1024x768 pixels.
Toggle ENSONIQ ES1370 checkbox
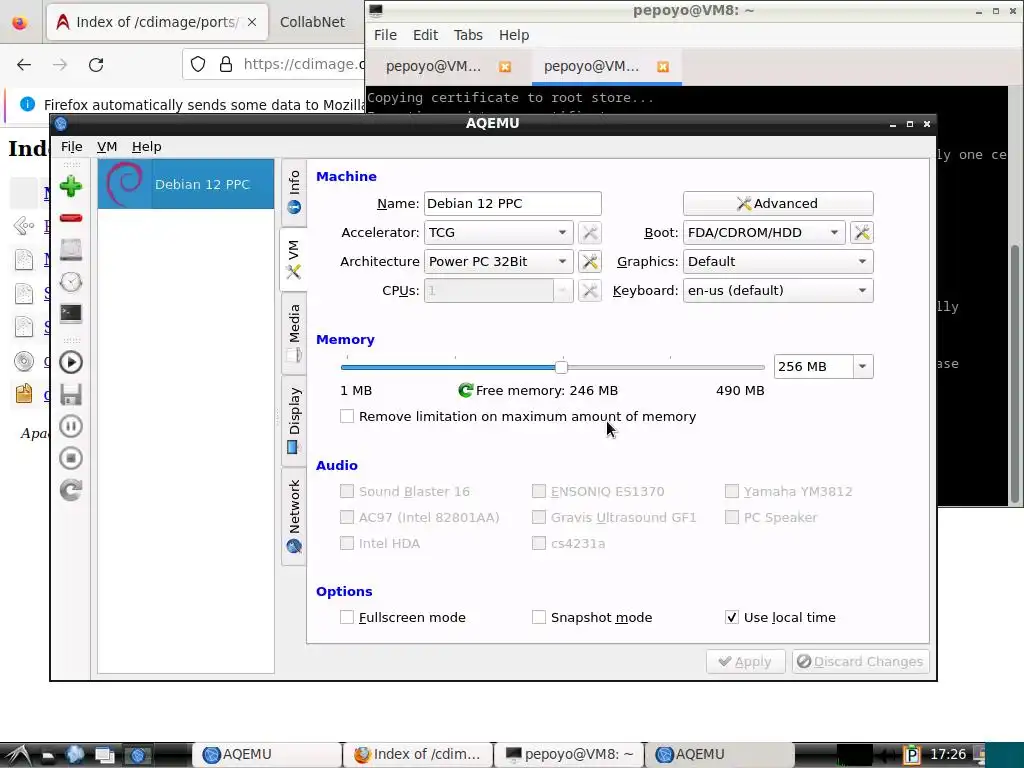pos(539,491)
